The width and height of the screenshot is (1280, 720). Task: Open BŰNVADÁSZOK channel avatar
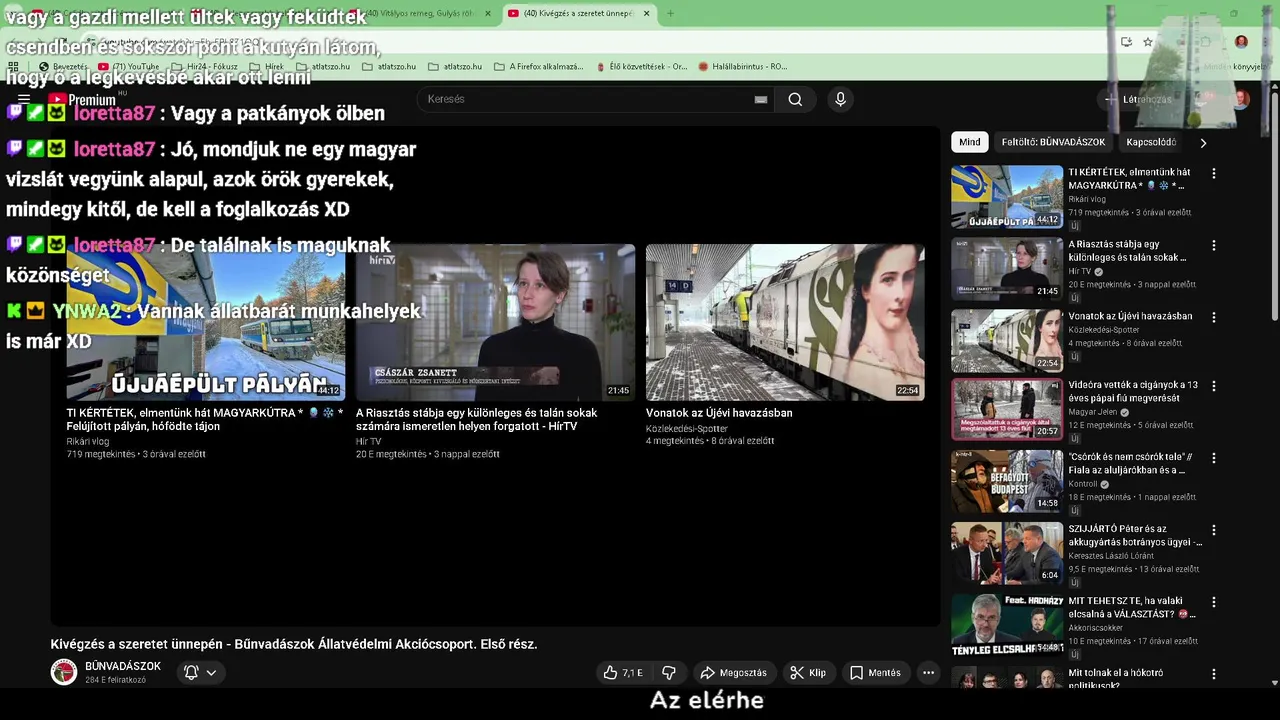click(x=64, y=672)
